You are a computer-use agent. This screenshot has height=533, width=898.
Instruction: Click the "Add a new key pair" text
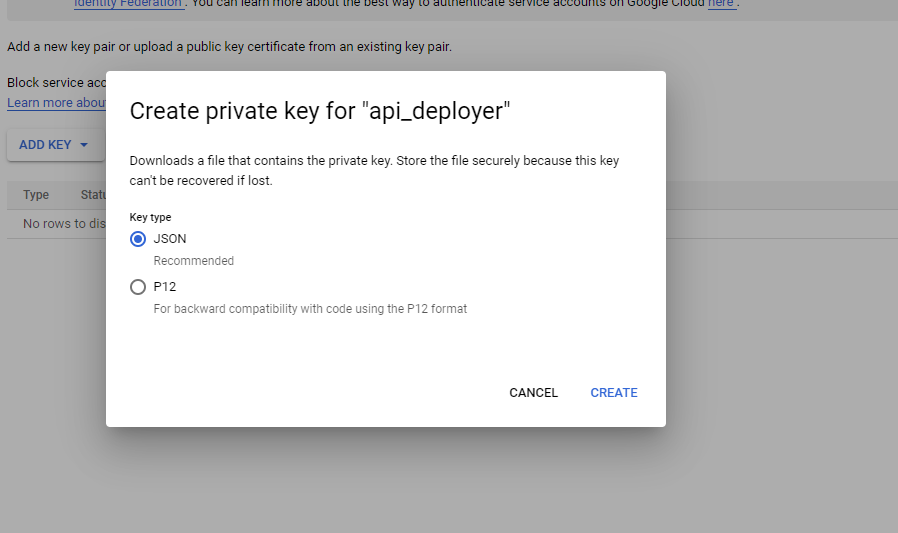pyautogui.click(x=229, y=46)
